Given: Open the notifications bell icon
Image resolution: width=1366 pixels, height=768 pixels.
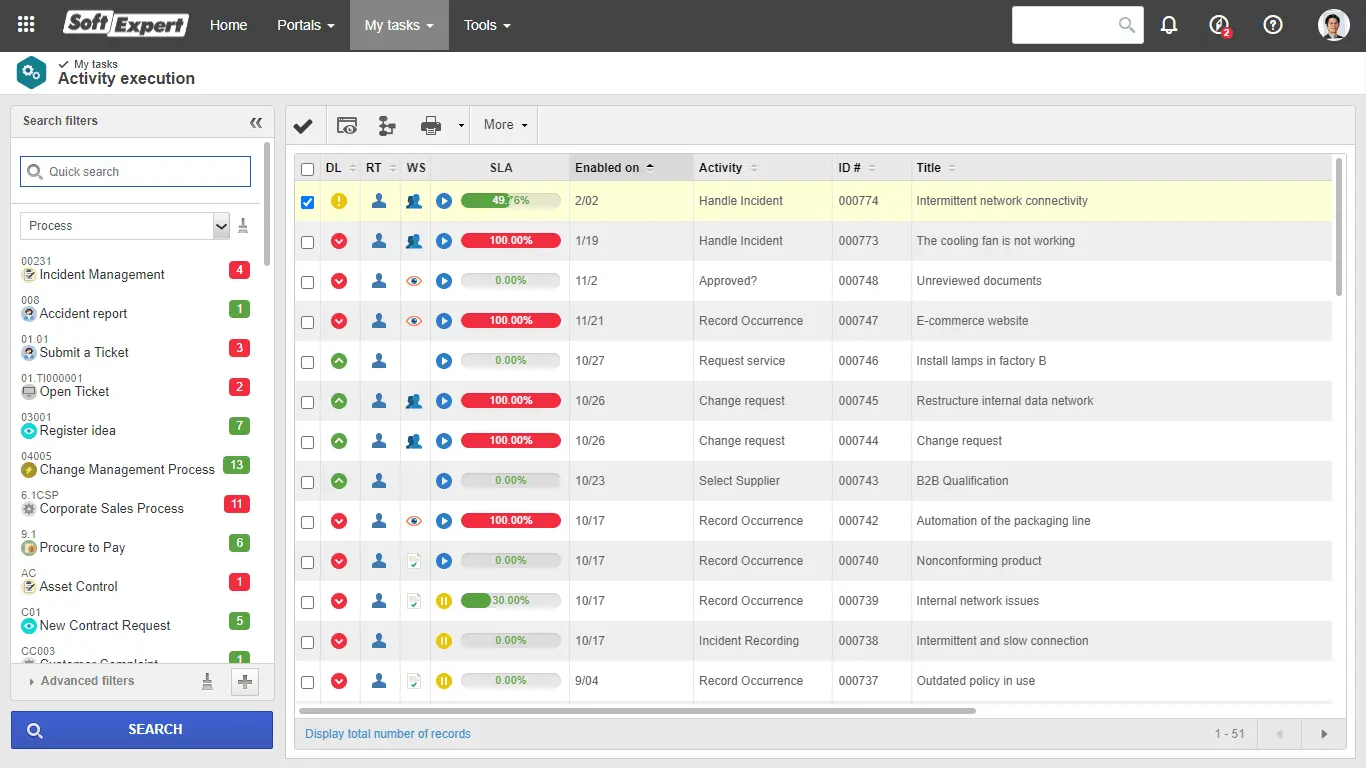Looking at the screenshot, I should click(x=1169, y=25).
